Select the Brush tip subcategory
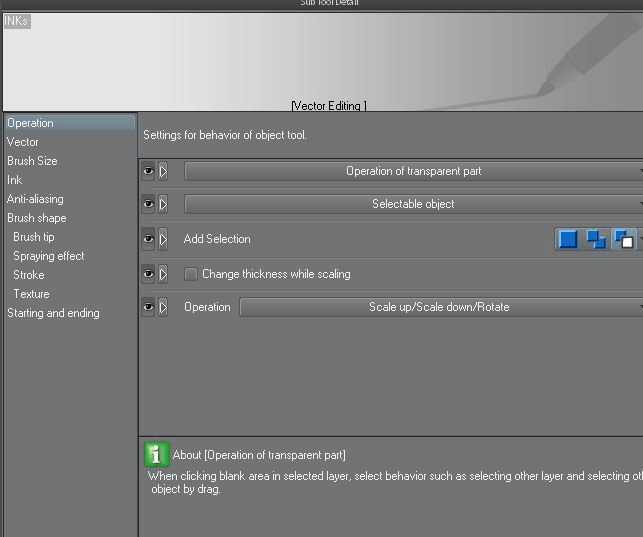Screen dimensions: 643x537 34,237
